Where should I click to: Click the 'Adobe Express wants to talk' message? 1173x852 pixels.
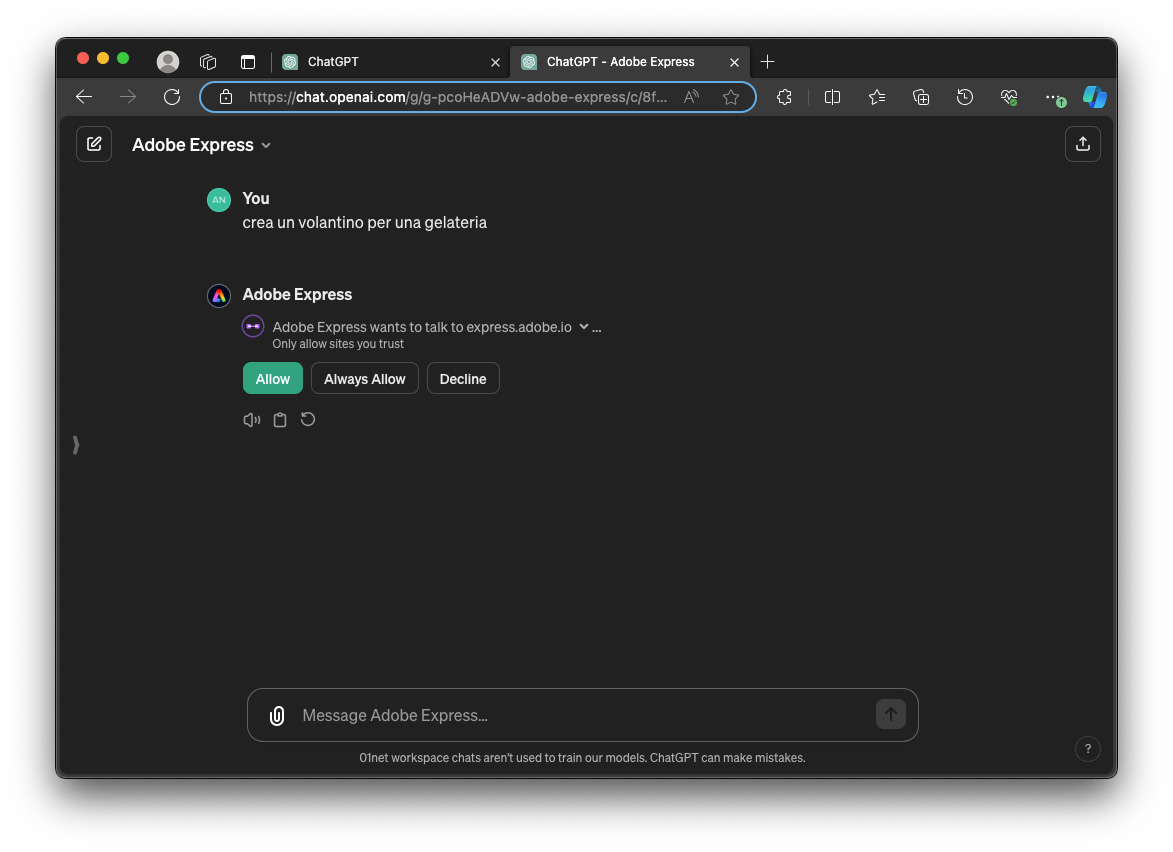tap(422, 327)
